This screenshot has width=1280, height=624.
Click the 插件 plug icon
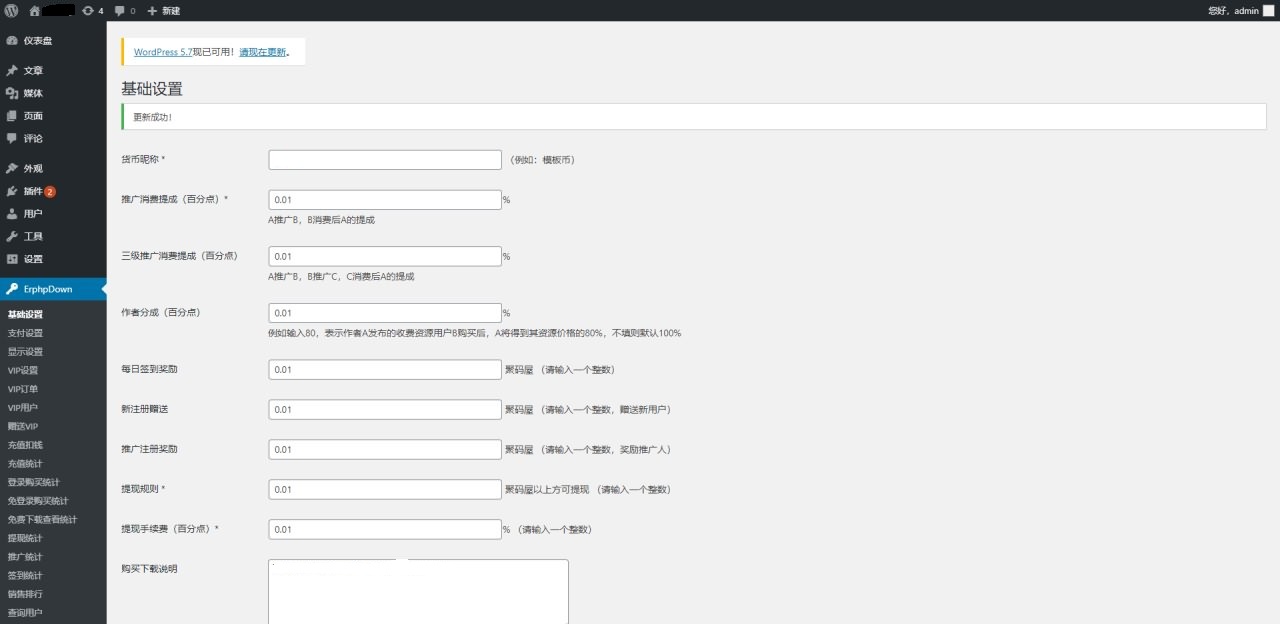click(12, 191)
